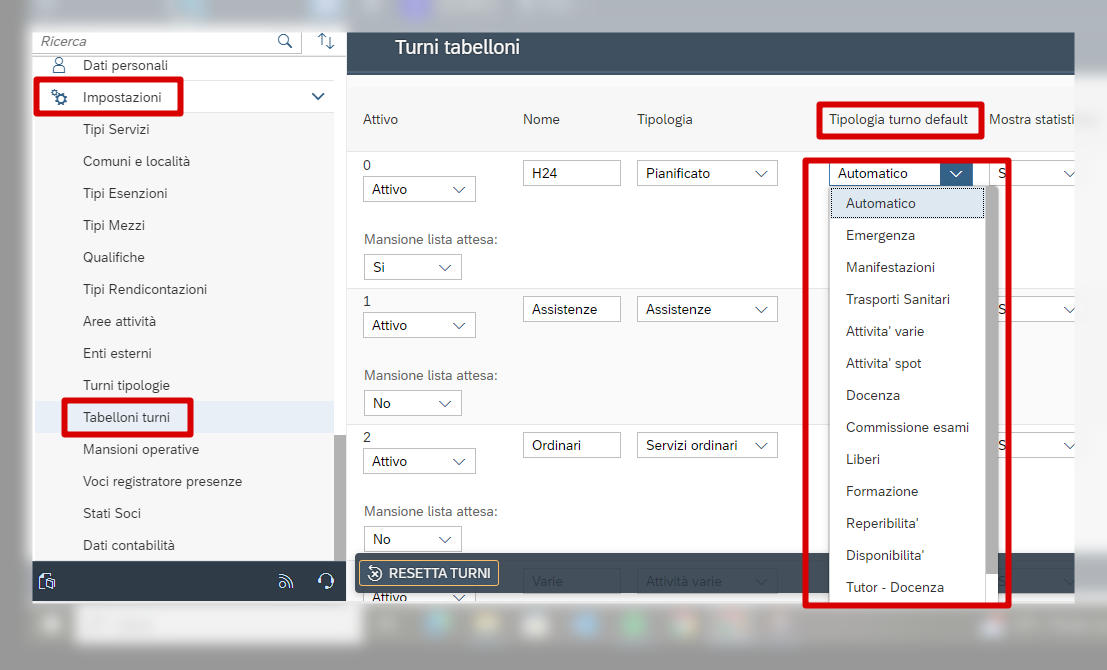Open the Attivo dropdown for H24 row

418,189
